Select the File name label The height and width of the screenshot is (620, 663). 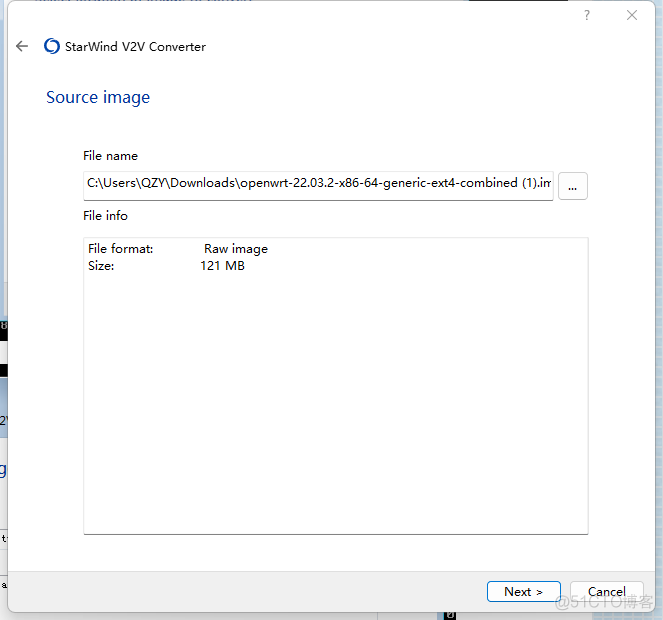pos(110,156)
